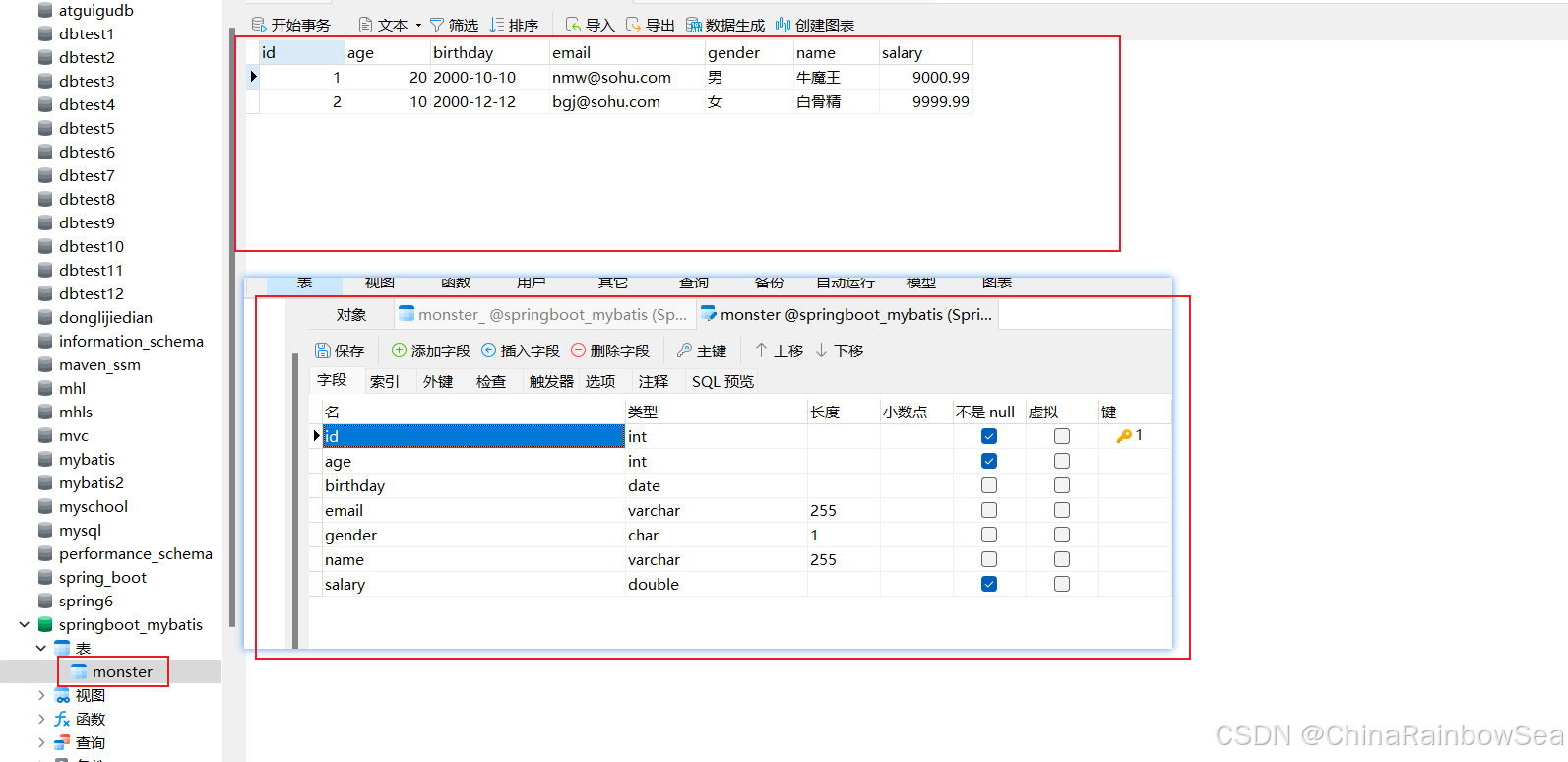Image resolution: width=1568 pixels, height=762 pixels.
Task: Toggle Virtual checkbox for the salary field
Action: tap(1062, 584)
